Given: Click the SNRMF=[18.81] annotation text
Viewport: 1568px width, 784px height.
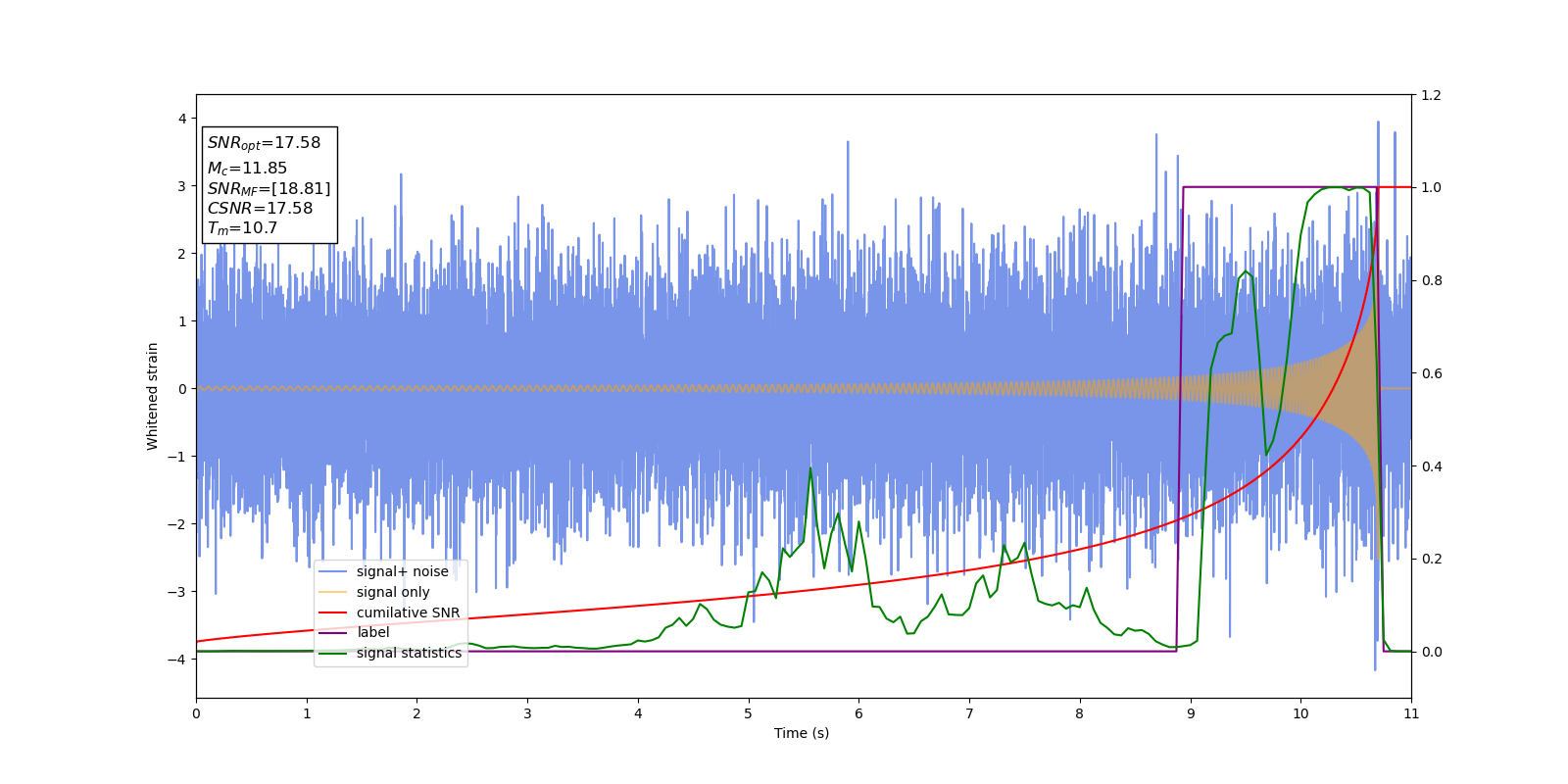Looking at the screenshot, I should point(269,188).
